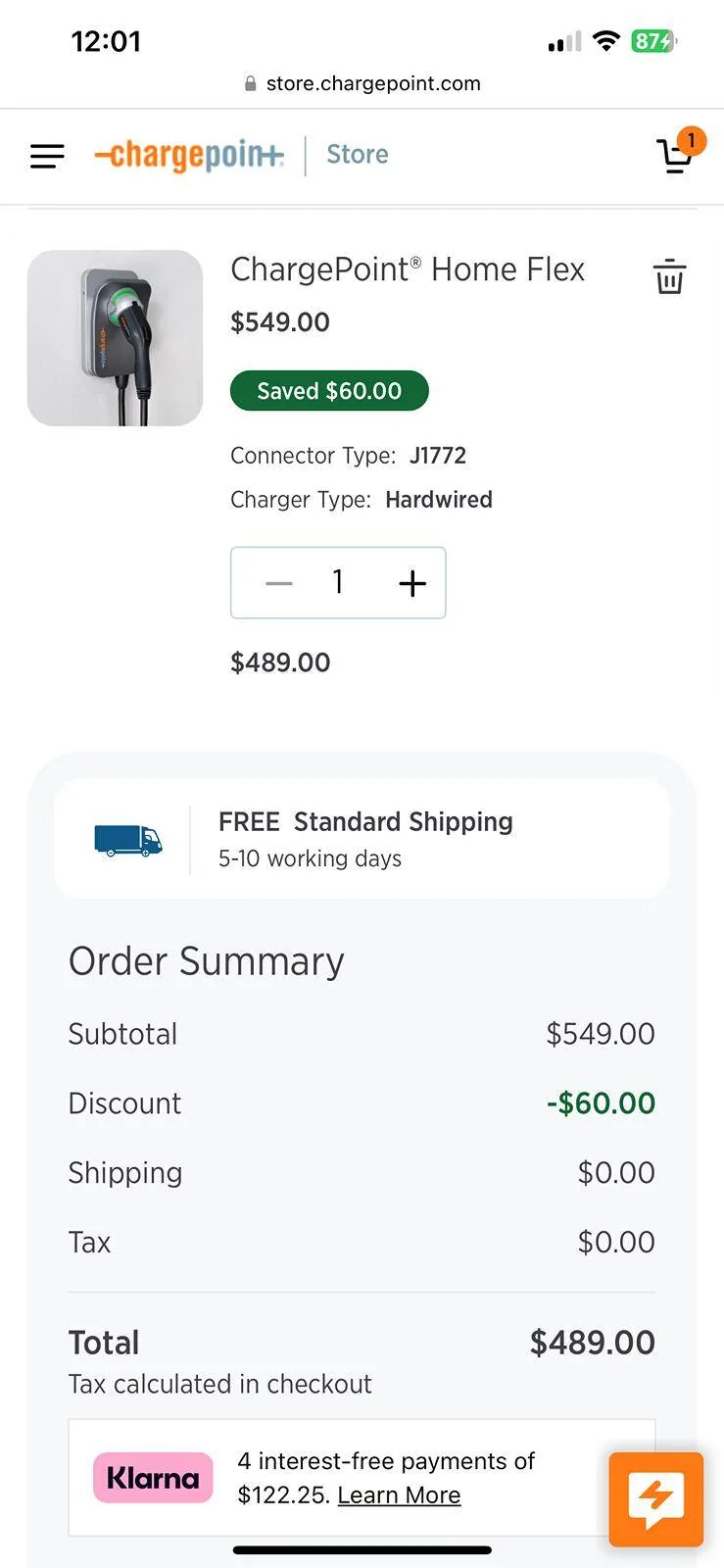Screen dimensions: 724x1568
Task: Increase quantity with the plus button
Action: pos(412,583)
